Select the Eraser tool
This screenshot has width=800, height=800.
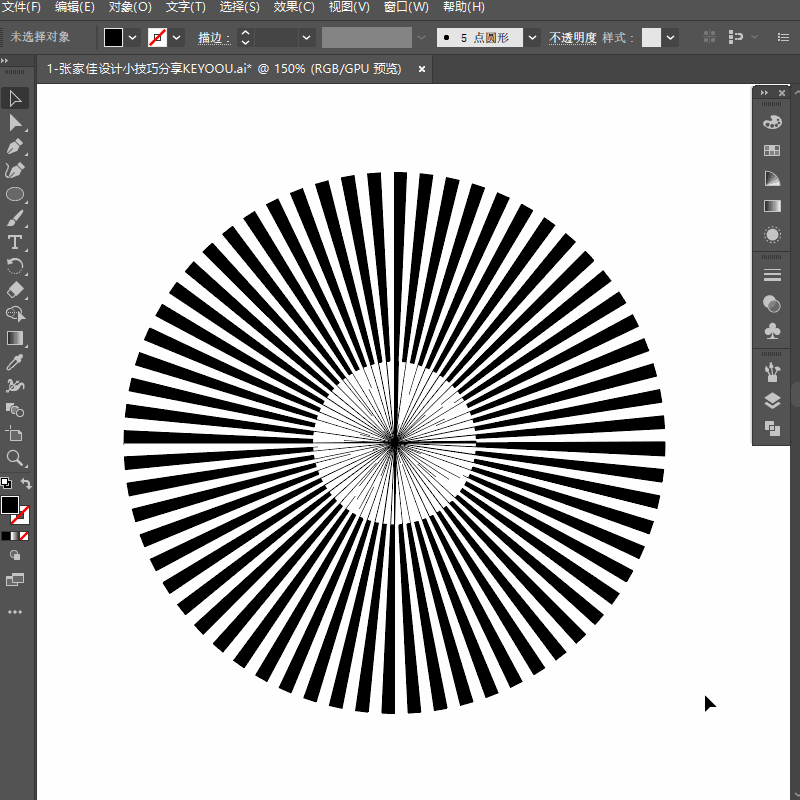pyautogui.click(x=15, y=290)
